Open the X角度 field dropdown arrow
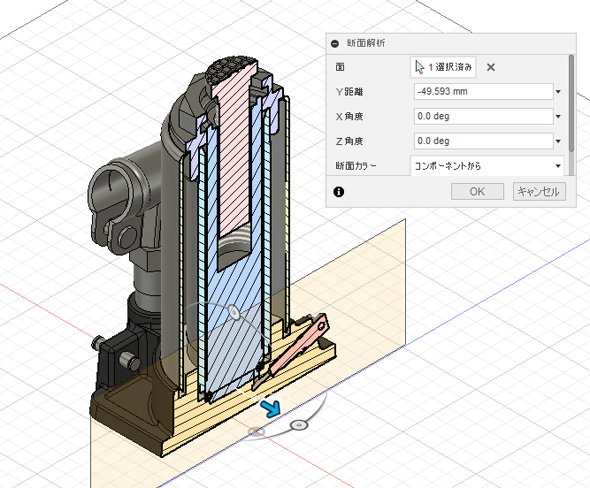The image size is (590, 488). pos(558,117)
